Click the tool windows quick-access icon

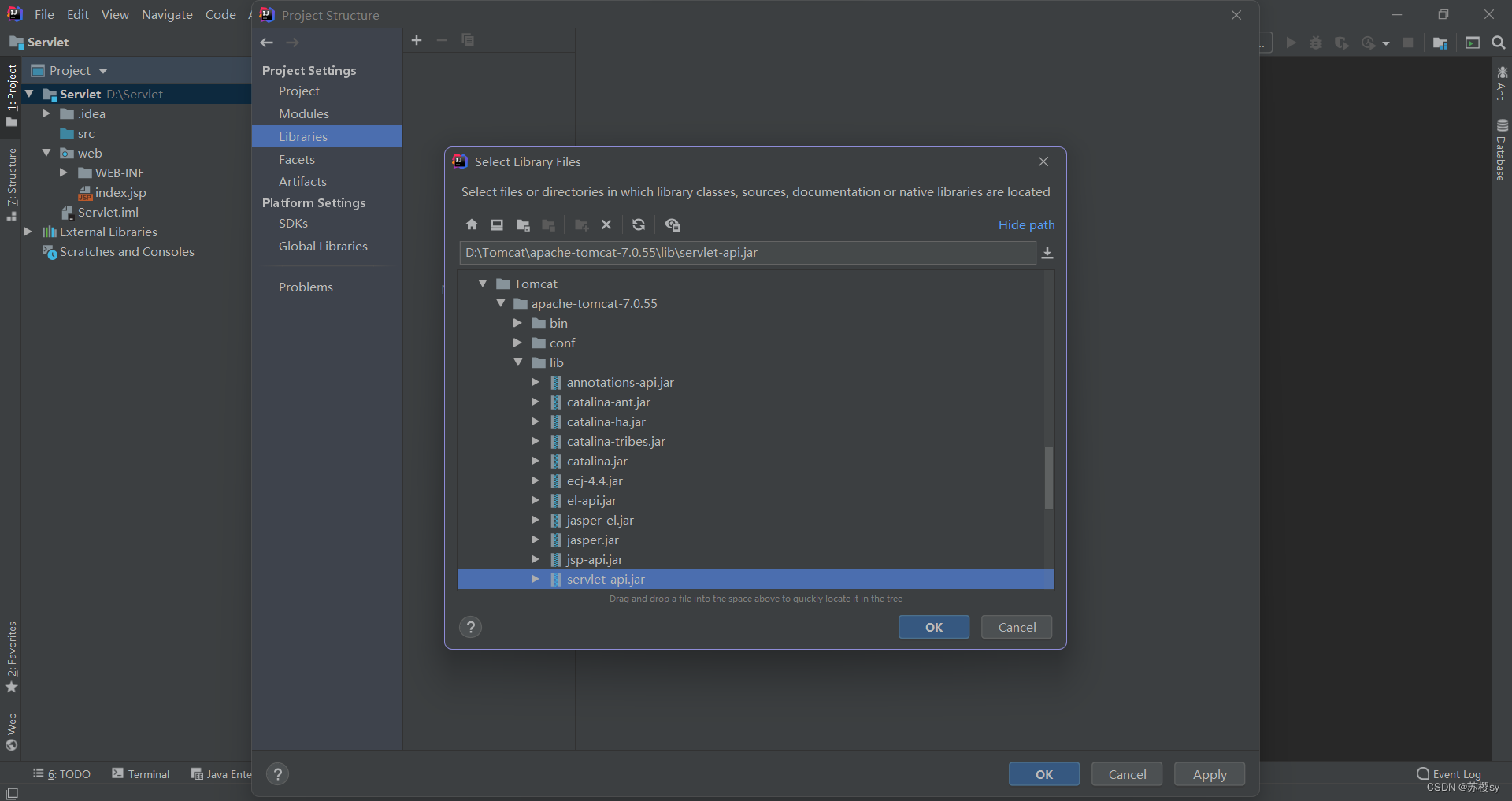12,793
